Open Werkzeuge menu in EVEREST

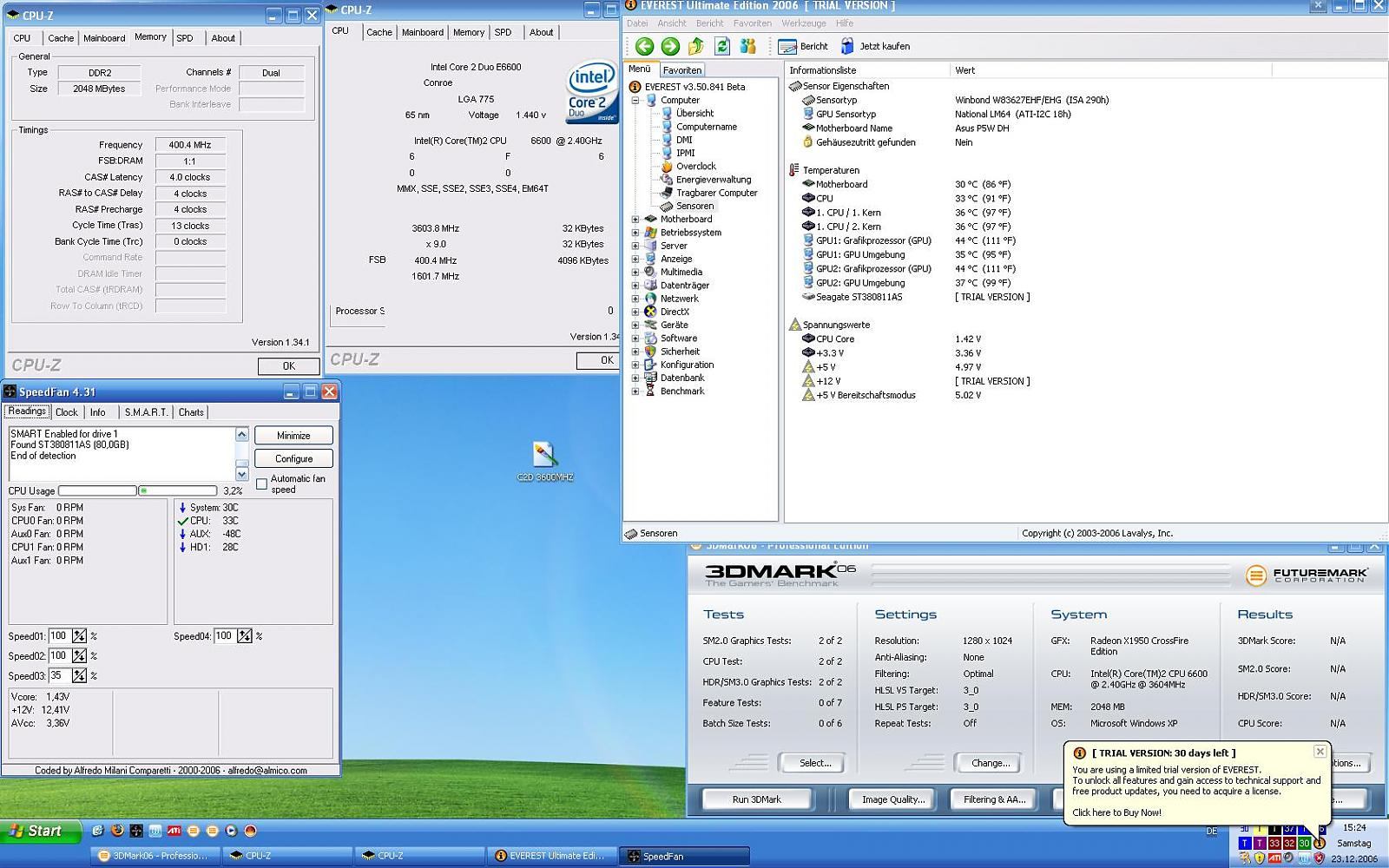(803, 23)
